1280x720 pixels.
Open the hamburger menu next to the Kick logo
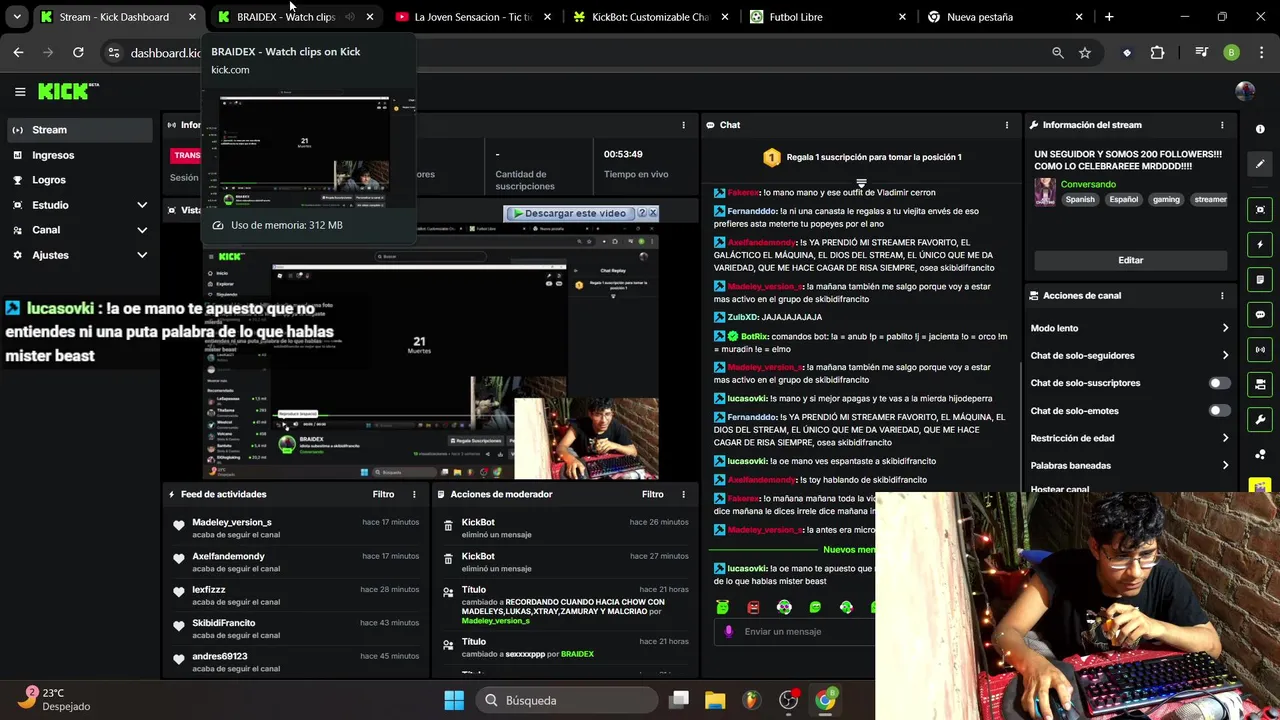click(20, 92)
